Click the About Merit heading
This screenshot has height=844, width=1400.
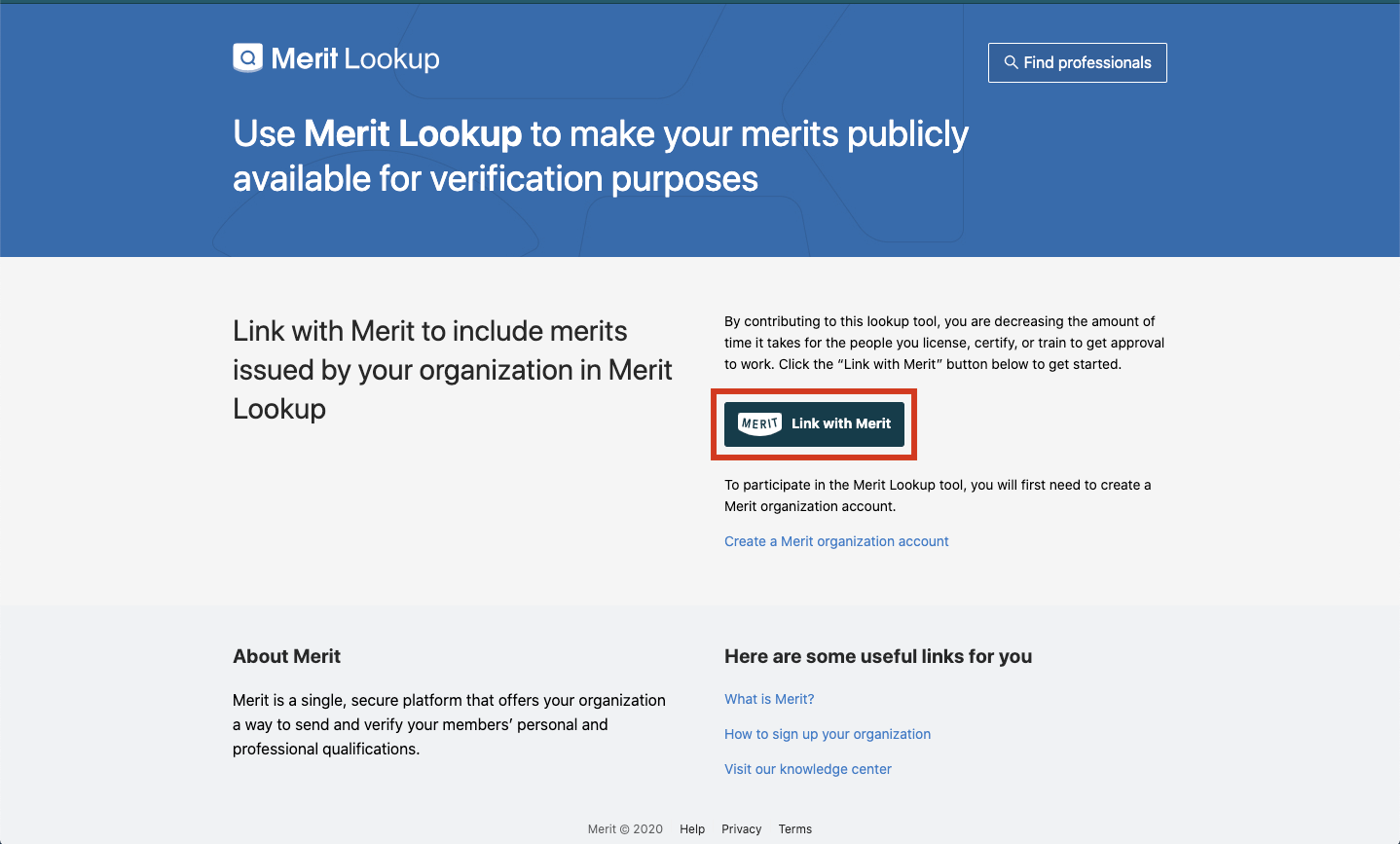[x=287, y=656]
